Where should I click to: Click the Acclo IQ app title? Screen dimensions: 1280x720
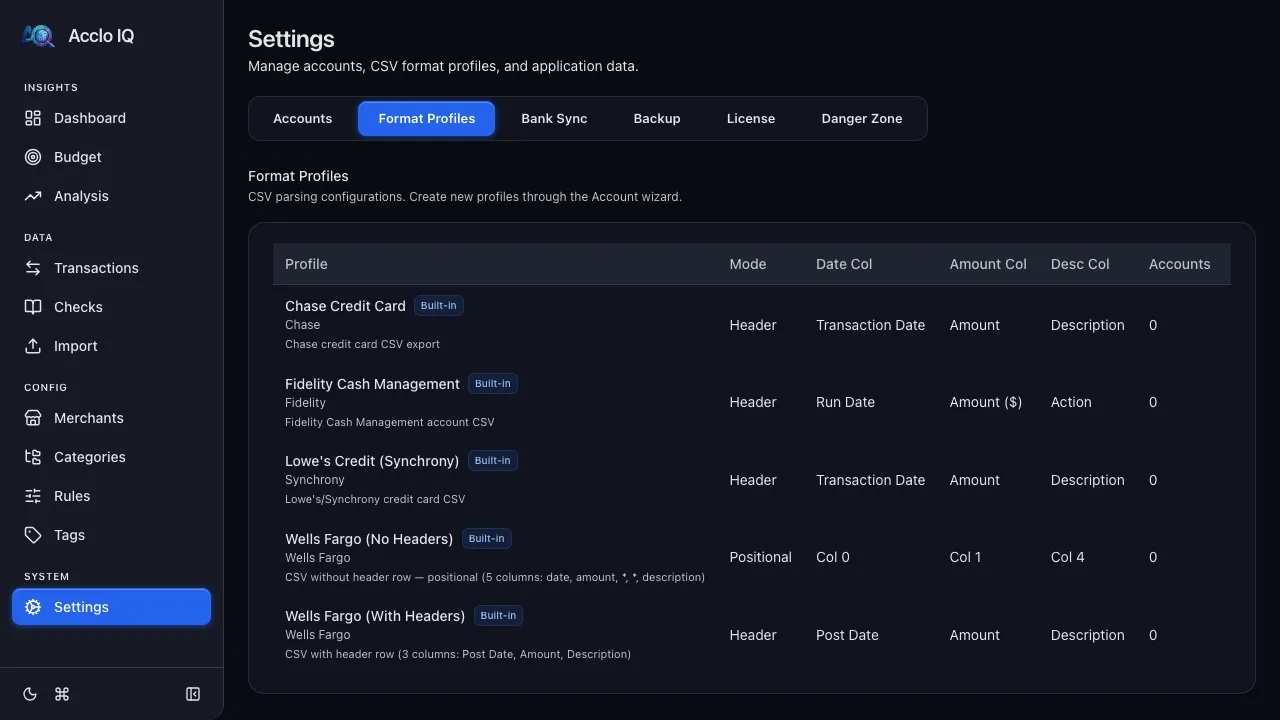pos(101,36)
